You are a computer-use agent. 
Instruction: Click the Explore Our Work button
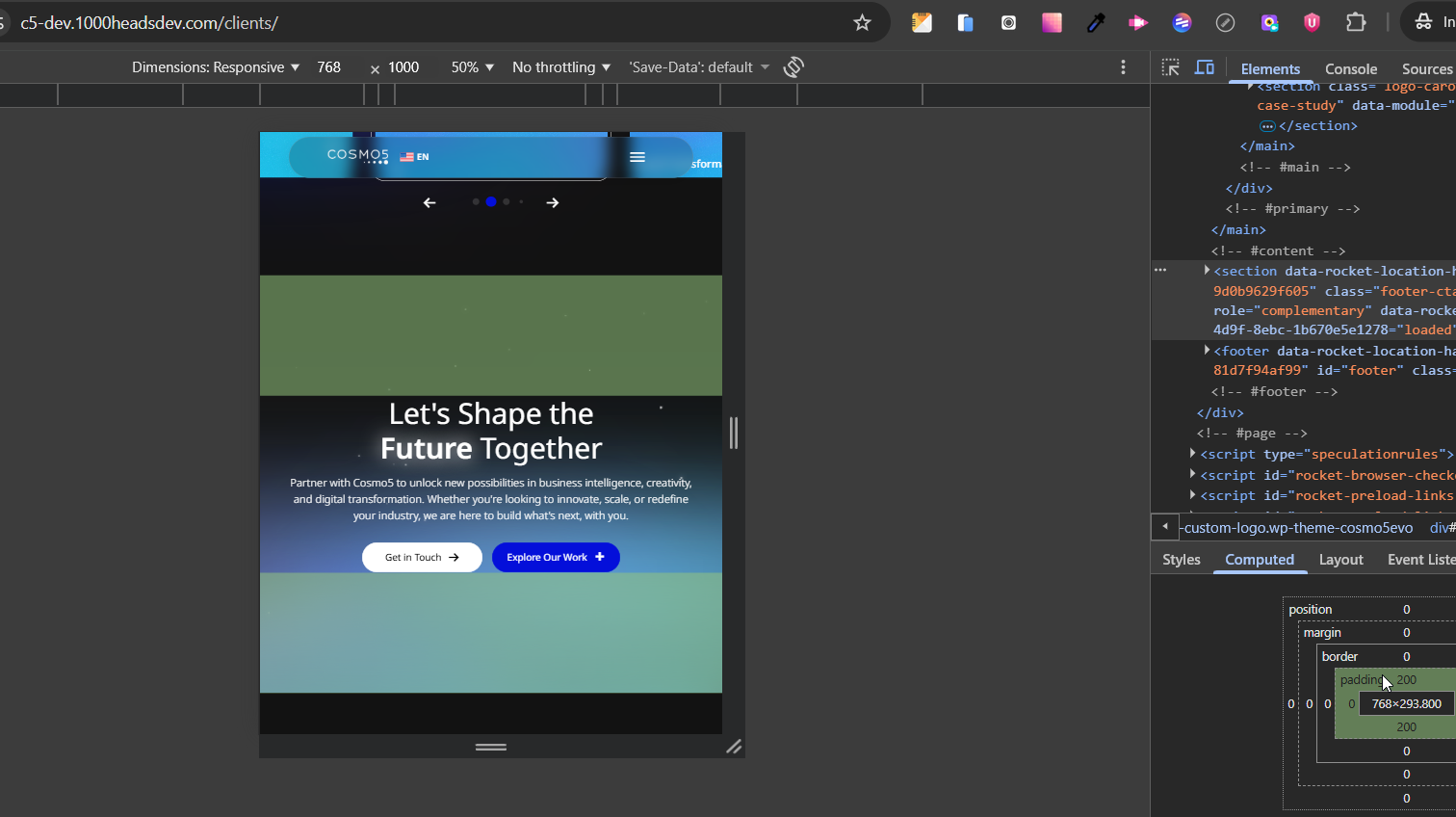(556, 557)
